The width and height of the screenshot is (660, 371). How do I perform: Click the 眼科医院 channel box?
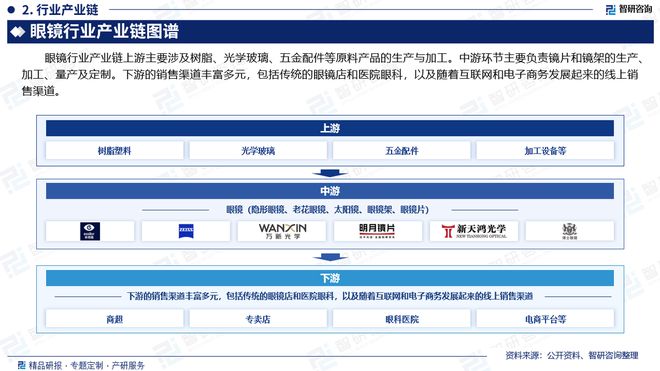[x=402, y=319]
